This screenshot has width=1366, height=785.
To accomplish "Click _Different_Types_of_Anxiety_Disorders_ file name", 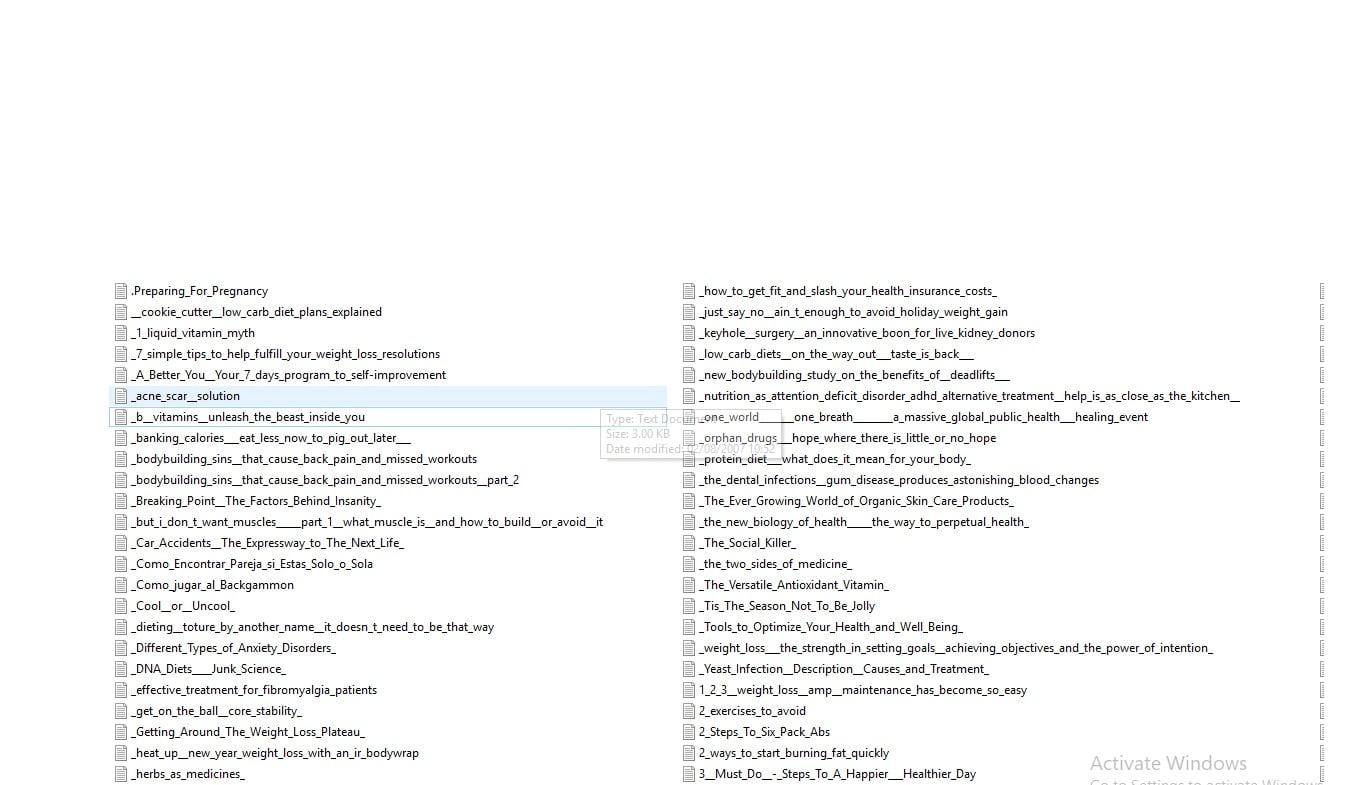I will [233, 648].
